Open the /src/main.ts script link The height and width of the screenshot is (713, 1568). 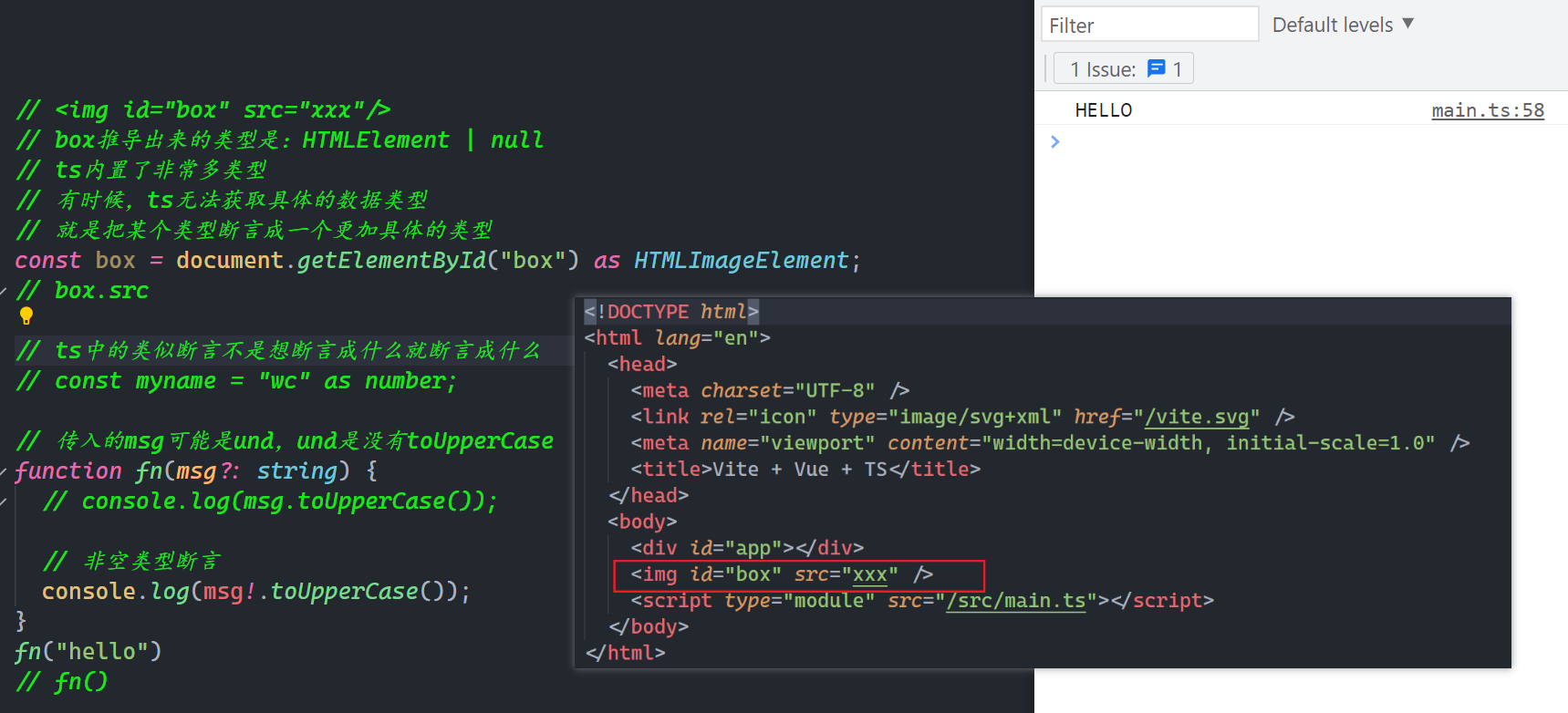[x=1016, y=601]
